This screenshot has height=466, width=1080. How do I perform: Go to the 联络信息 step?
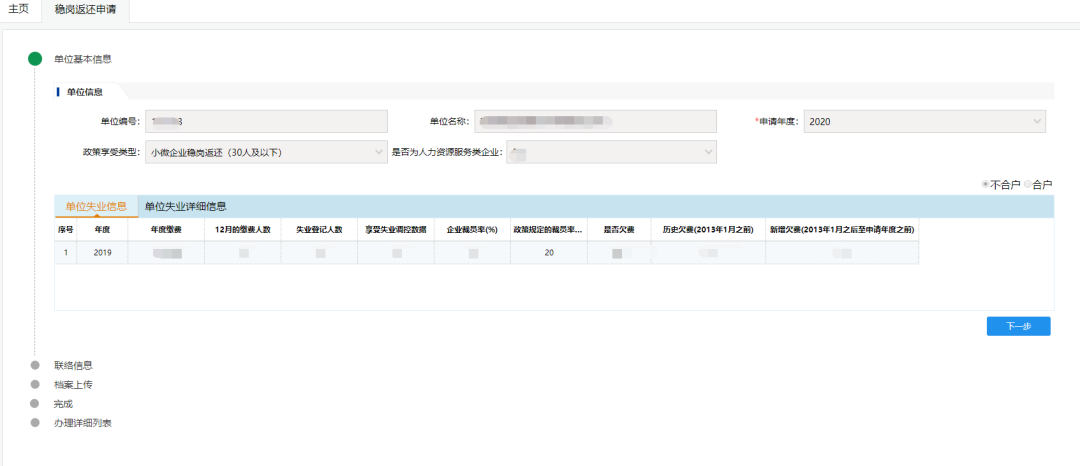tap(73, 366)
